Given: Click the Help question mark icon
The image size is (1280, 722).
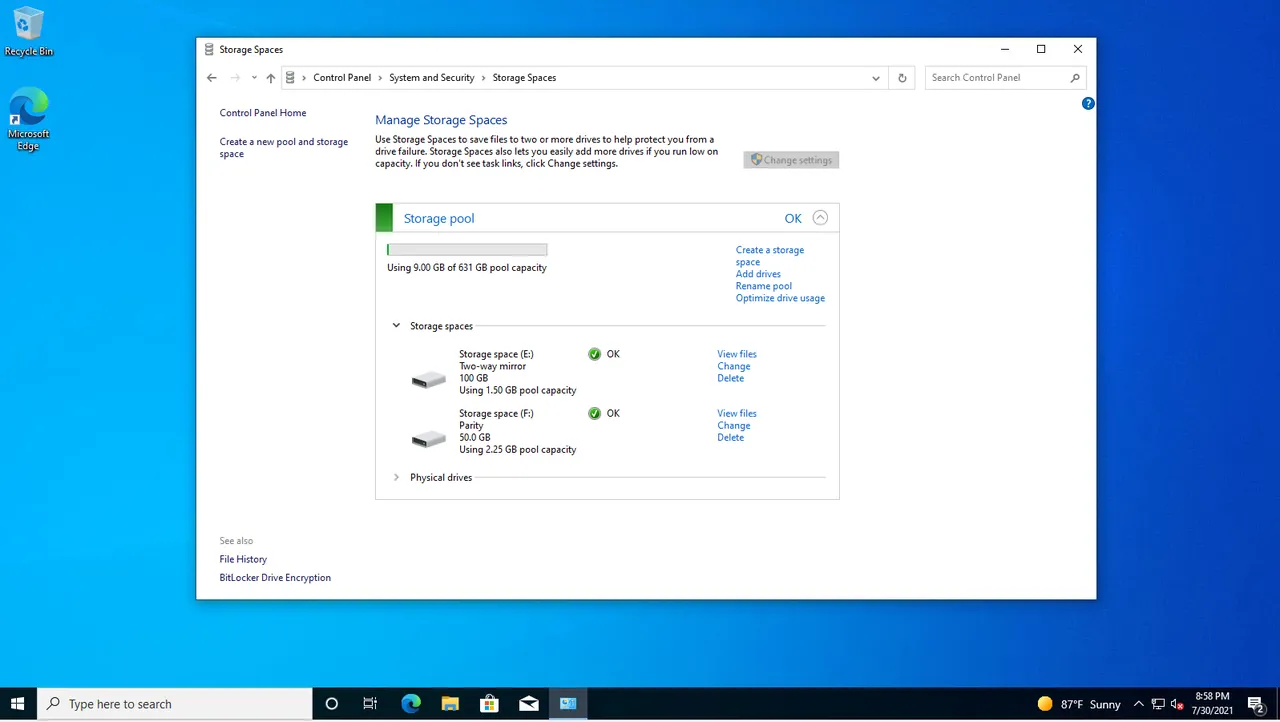Looking at the screenshot, I should (1088, 103).
